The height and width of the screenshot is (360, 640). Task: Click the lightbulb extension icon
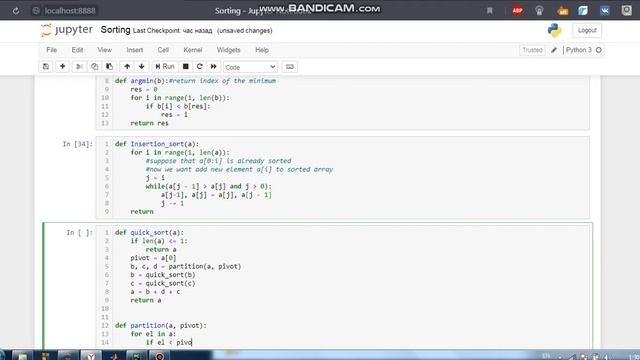pyautogui.click(x=539, y=11)
